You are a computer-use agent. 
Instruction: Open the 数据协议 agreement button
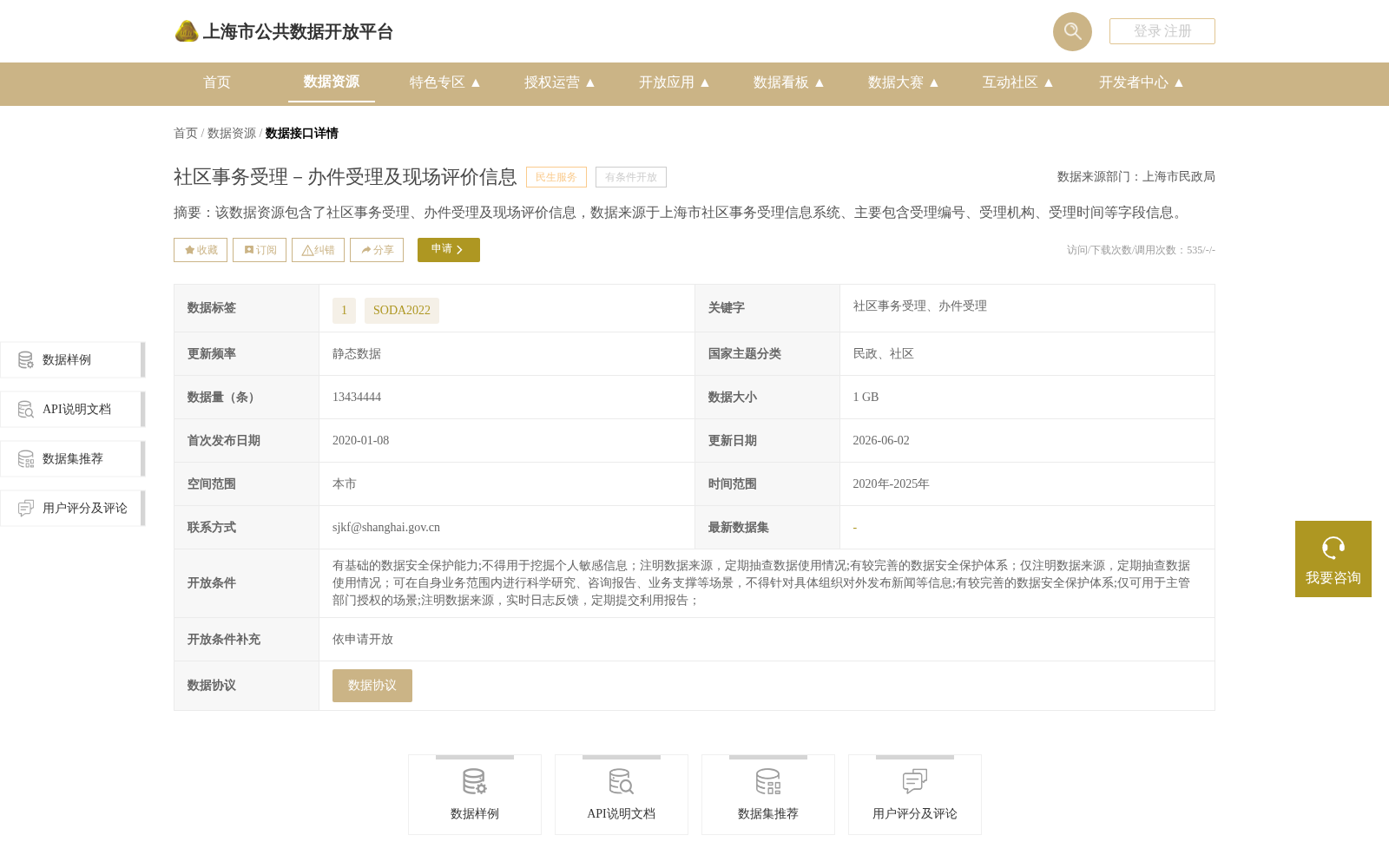tap(372, 686)
